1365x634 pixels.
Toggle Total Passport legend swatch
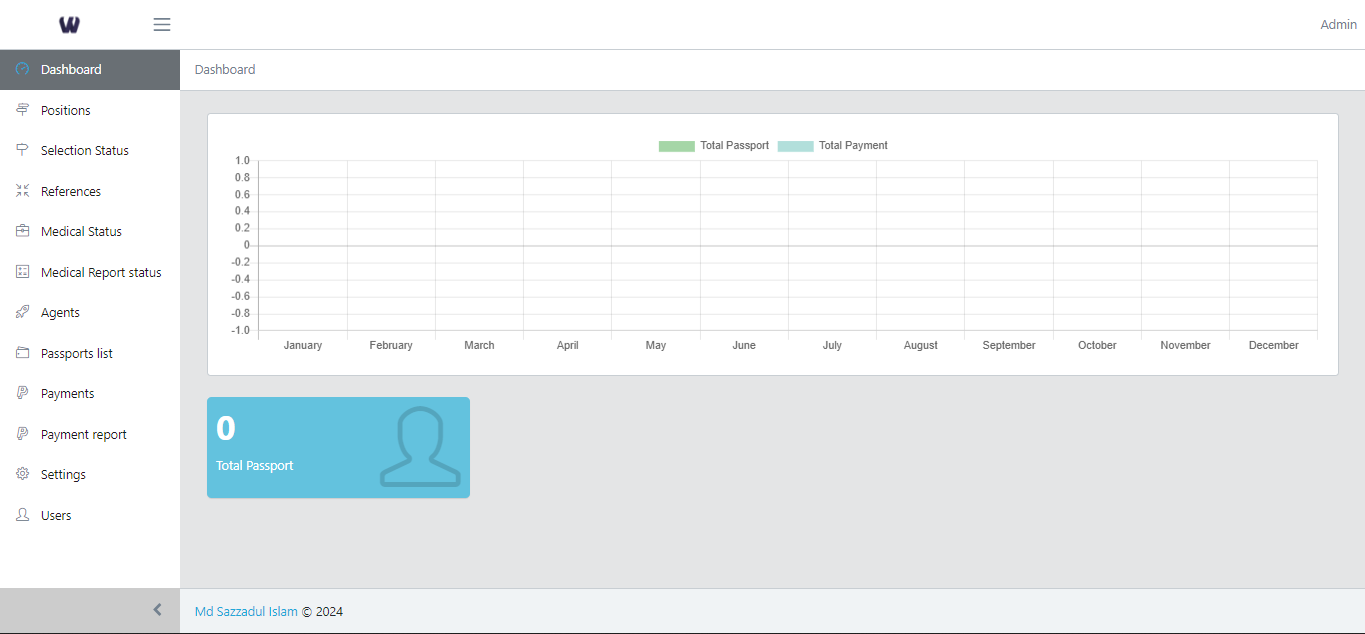[676, 146]
